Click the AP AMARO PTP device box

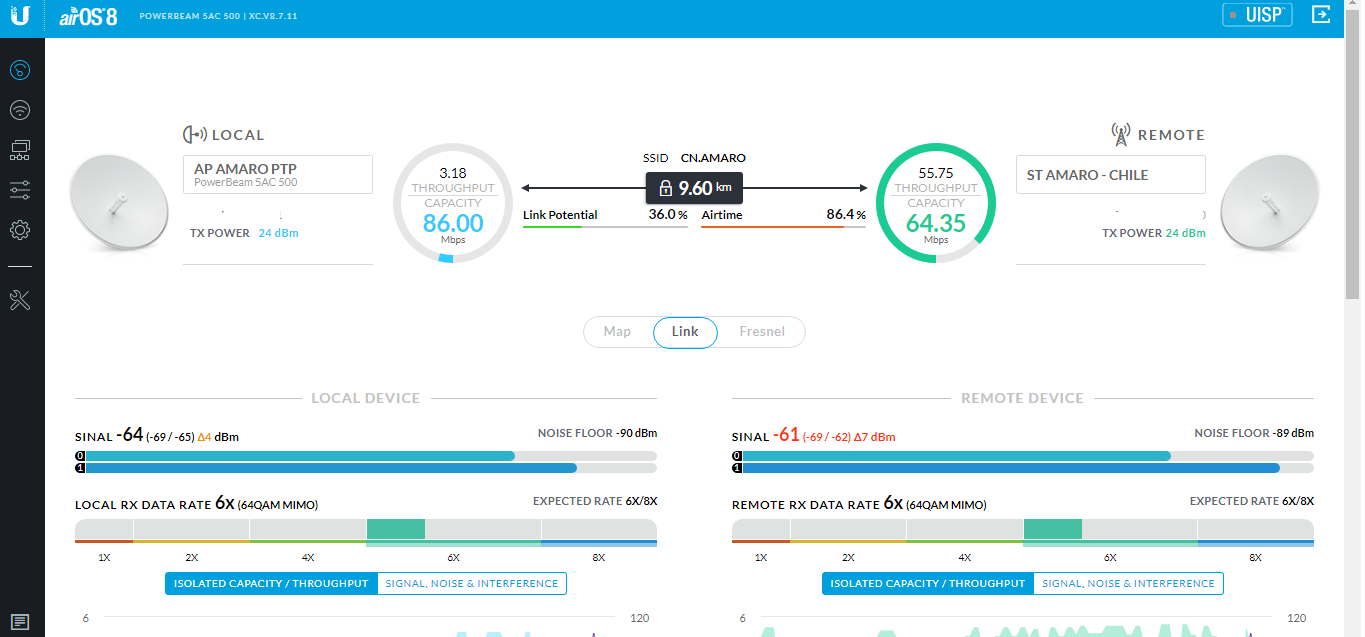(x=278, y=174)
